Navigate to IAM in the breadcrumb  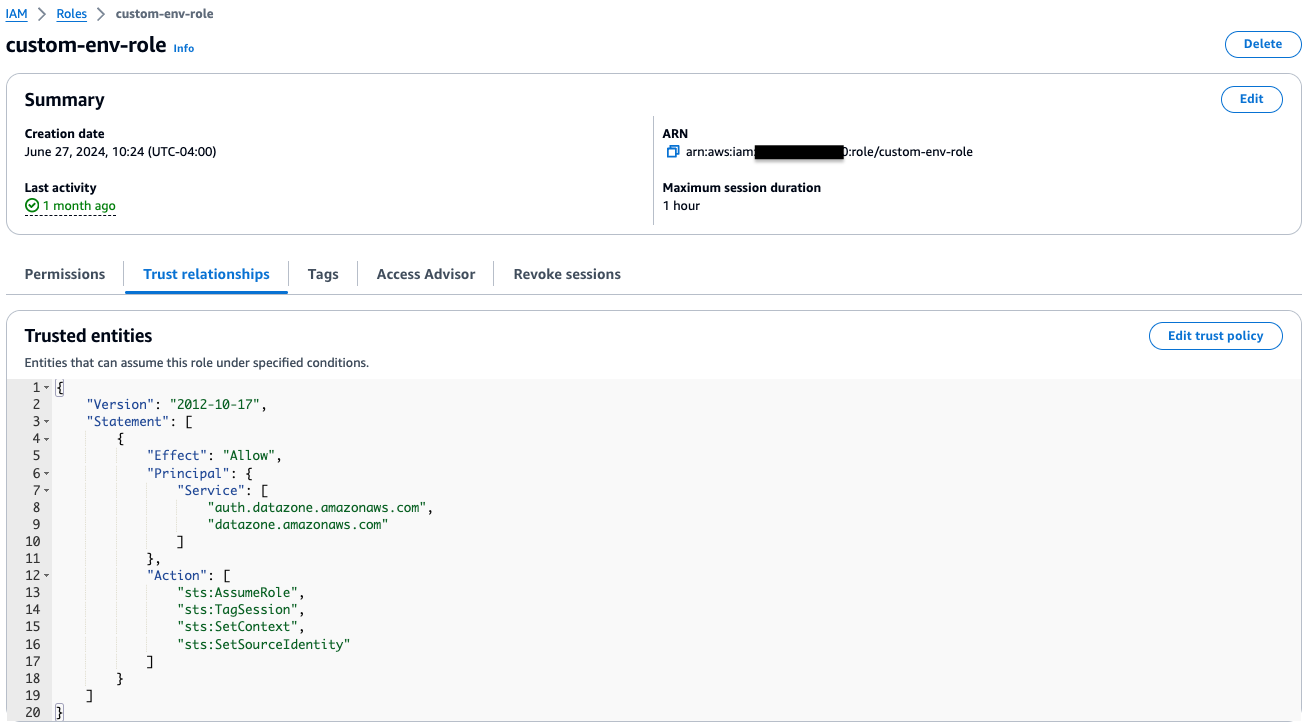point(17,14)
